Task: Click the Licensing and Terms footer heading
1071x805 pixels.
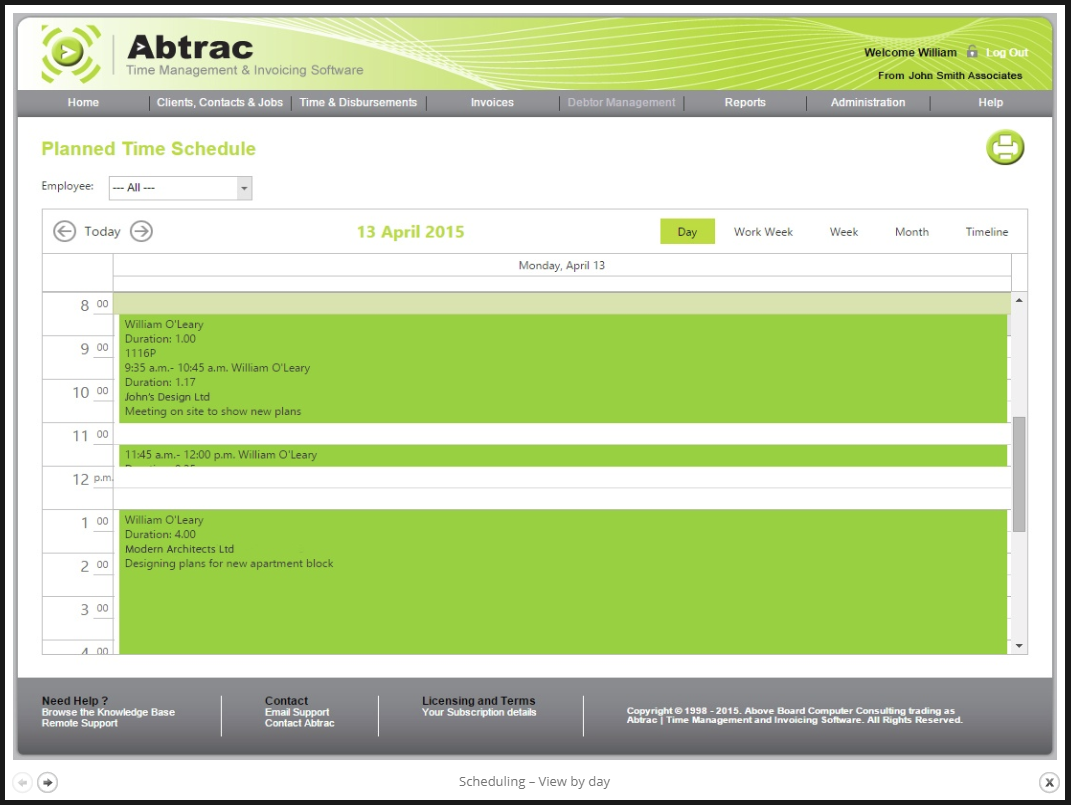Action: [x=478, y=701]
